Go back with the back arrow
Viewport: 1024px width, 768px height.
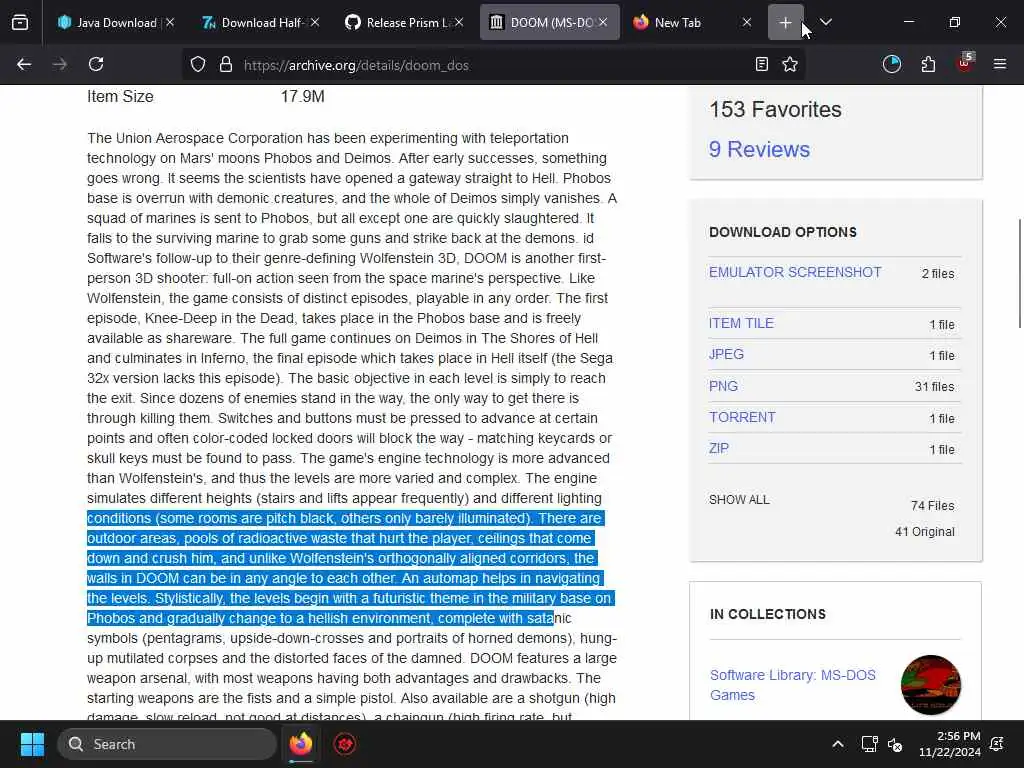(24, 65)
